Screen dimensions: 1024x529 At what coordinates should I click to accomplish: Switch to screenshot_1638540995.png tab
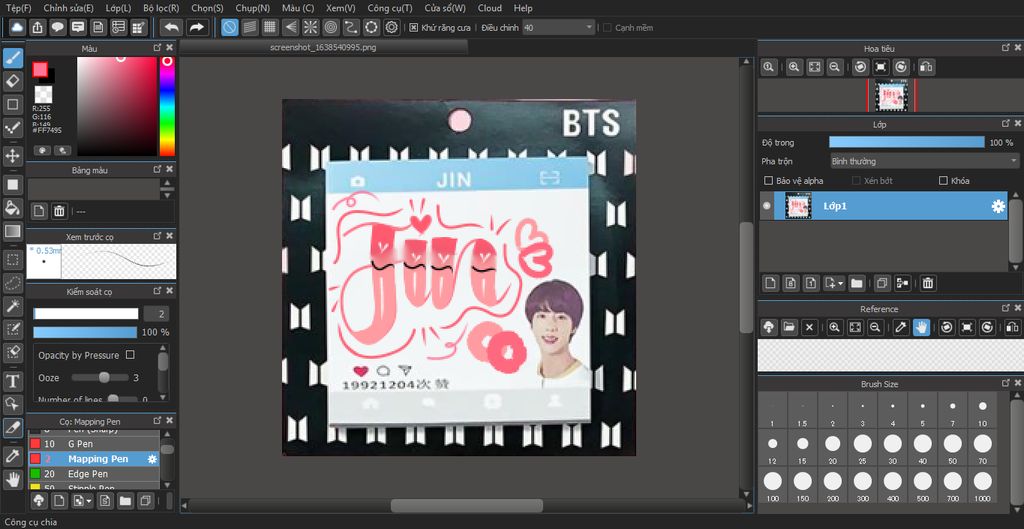click(x=323, y=47)
